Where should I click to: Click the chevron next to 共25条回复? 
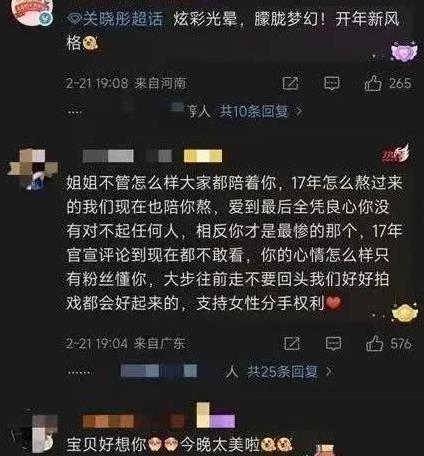click(x=328, y=371)
